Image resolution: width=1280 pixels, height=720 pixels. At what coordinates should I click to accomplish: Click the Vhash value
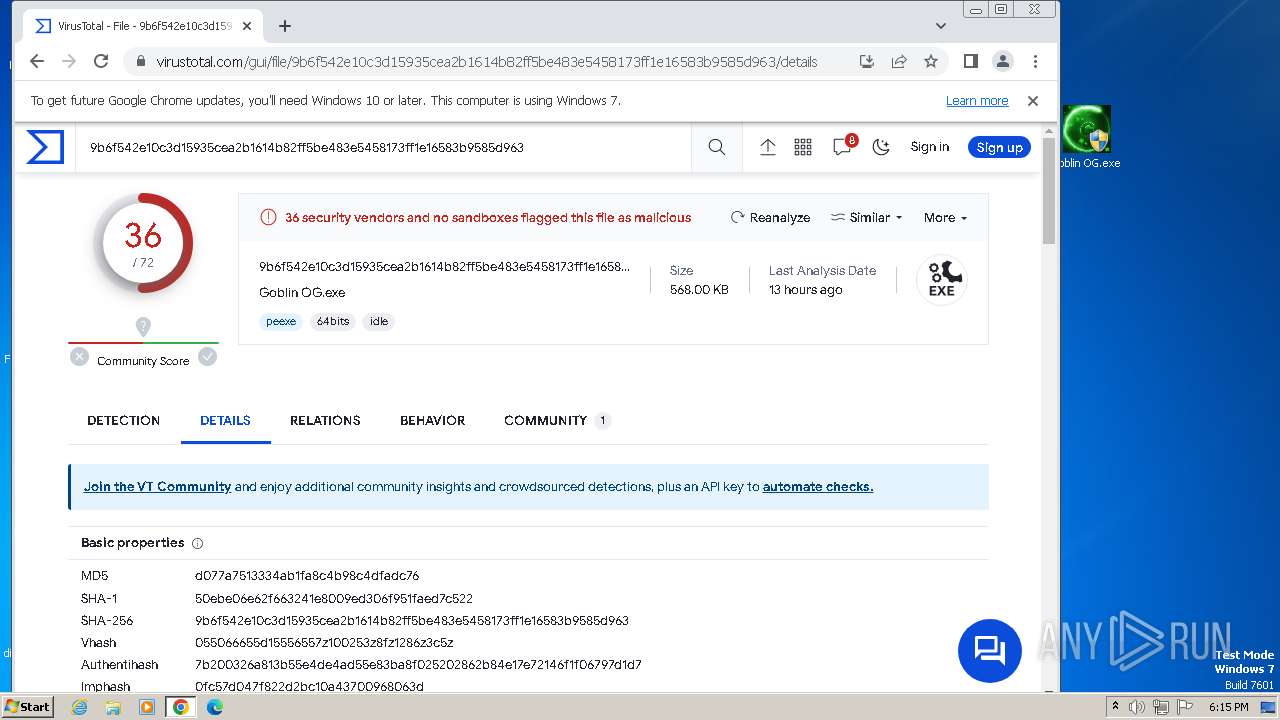click(x=324, y=642)
